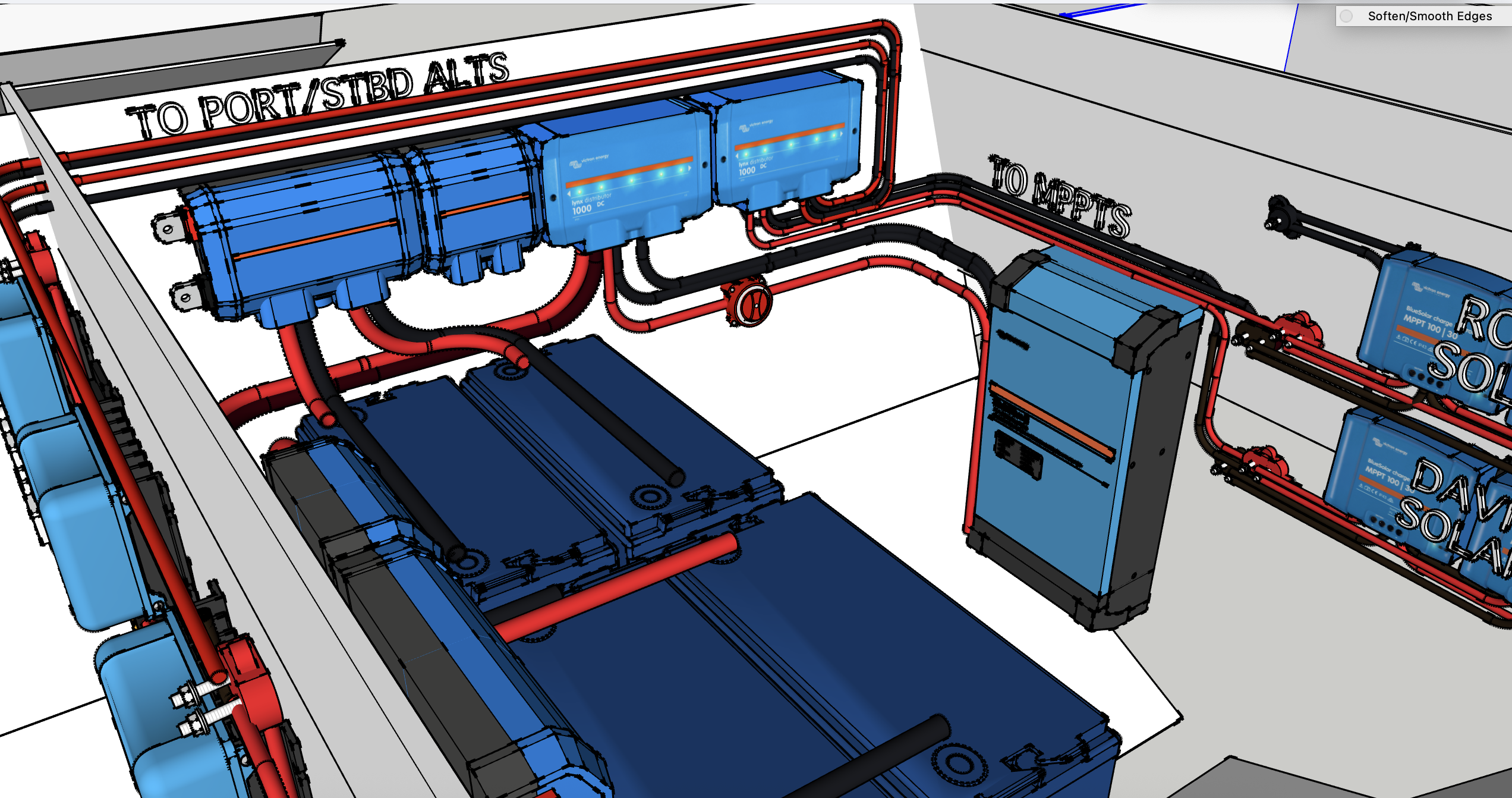The width and height of the screenshot is (1512, 798).
Task: Click the Soften/Smooth Edges panel circle button
Action: [x=1347, y=16]
